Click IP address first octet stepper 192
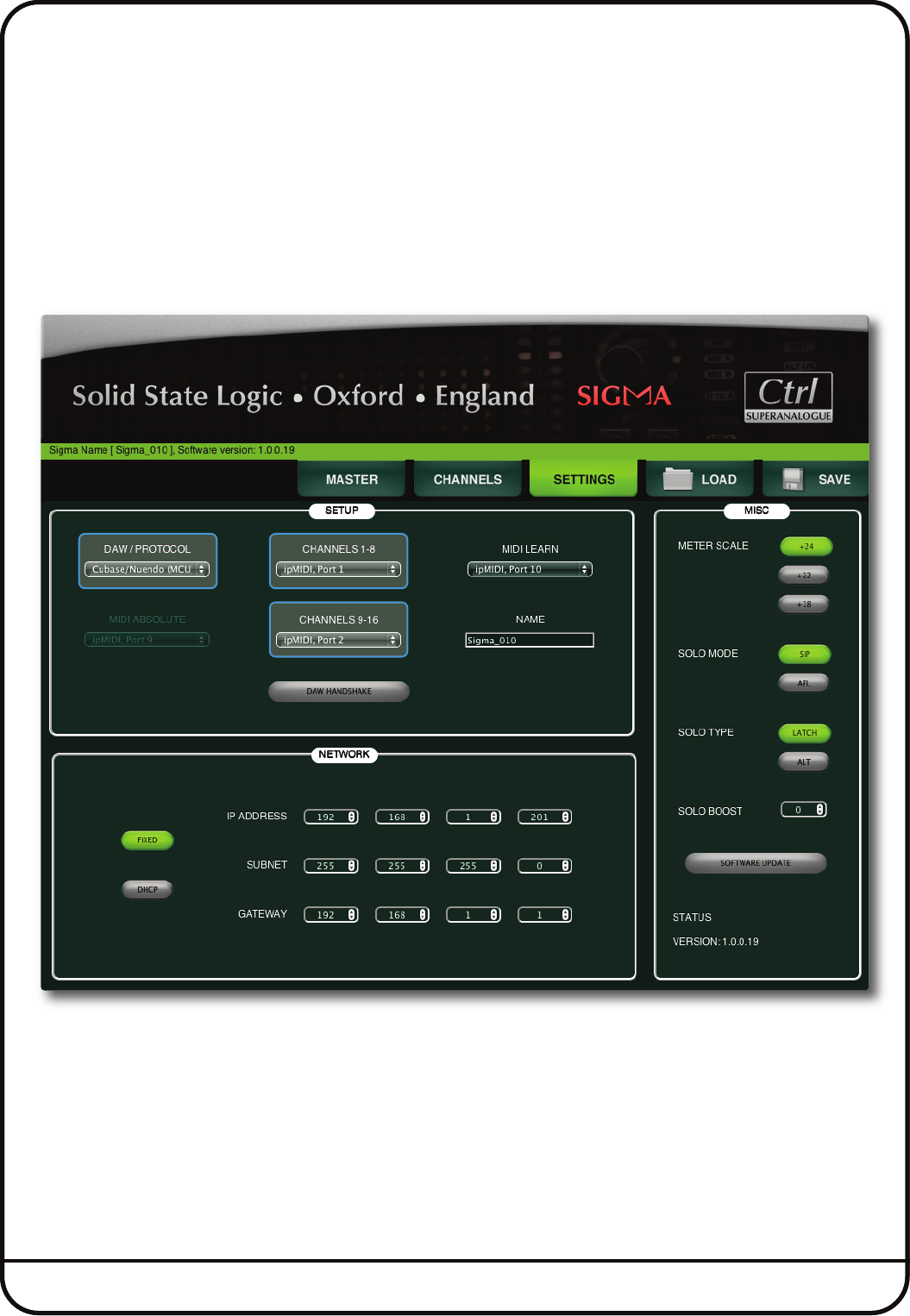Screen dimensions: 910x1316 pos(331,817)
